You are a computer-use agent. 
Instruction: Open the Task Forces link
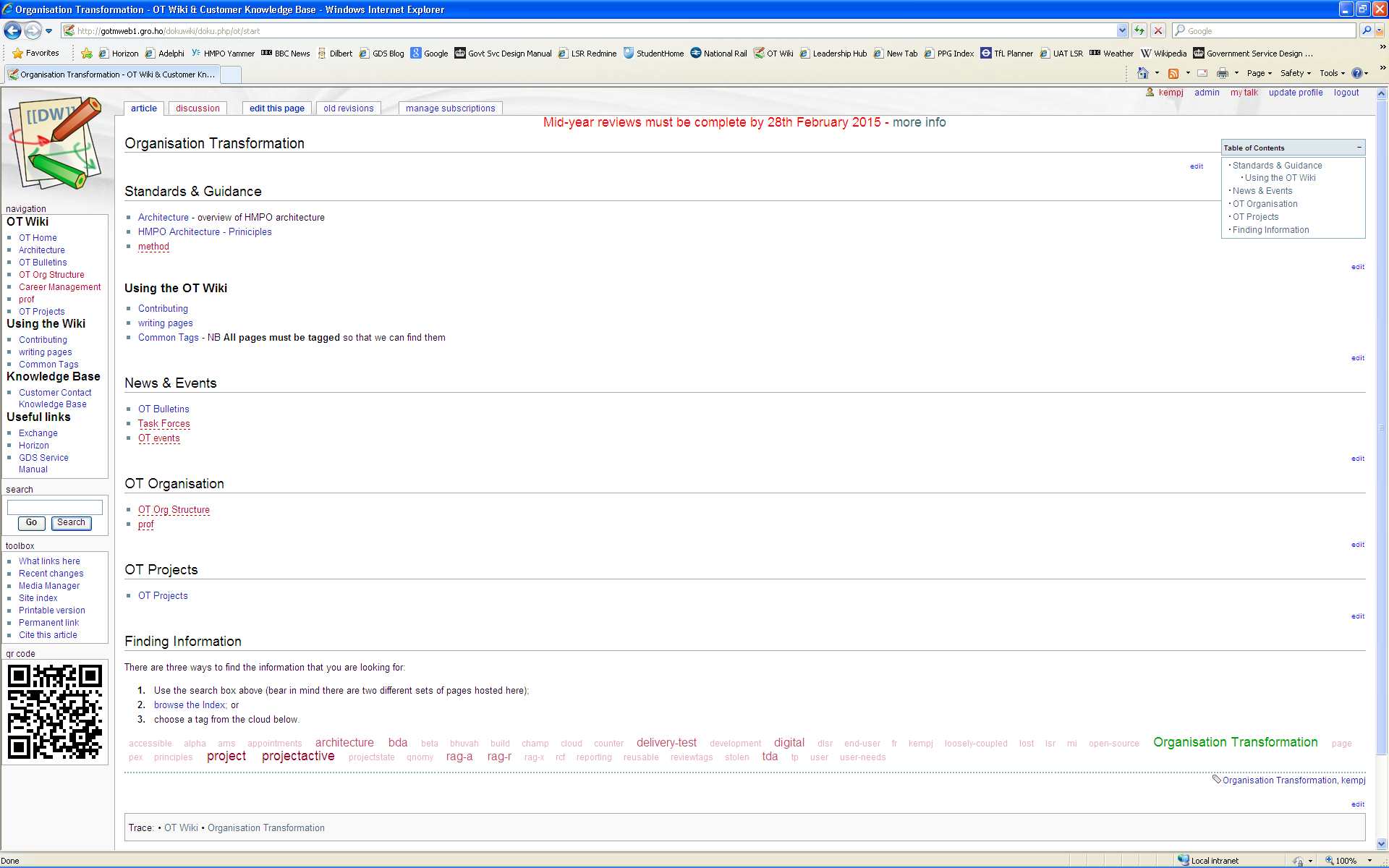tap(164, 424)
